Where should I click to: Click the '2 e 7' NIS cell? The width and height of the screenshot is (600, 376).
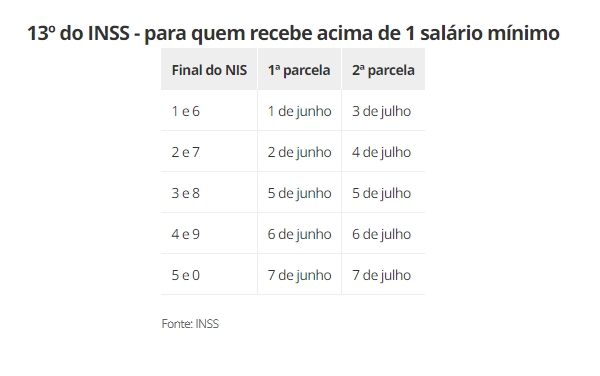[x=209, y=152]
